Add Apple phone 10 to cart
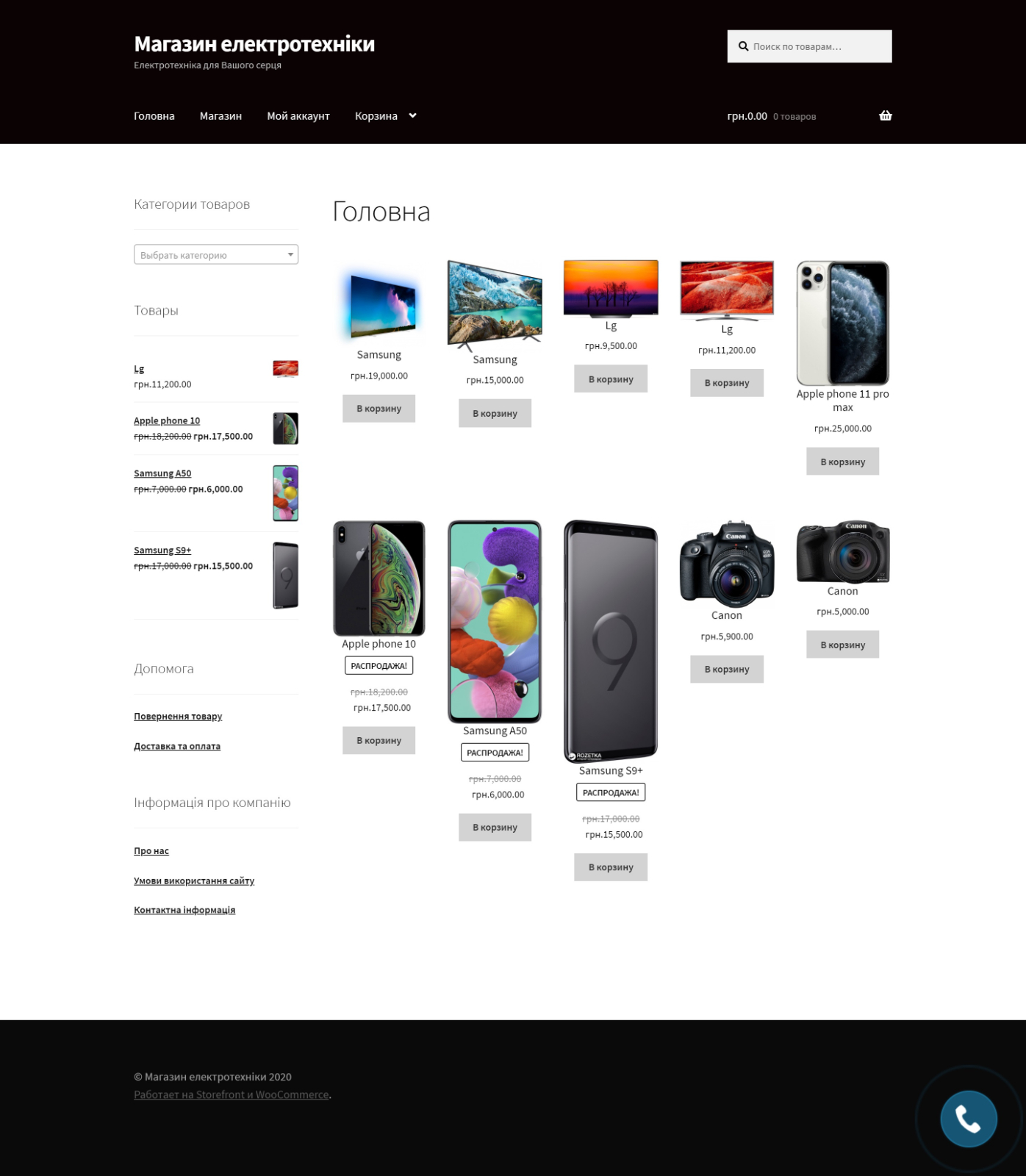1026x1176 pixels. pyautogui.click(x=379, y=740)
